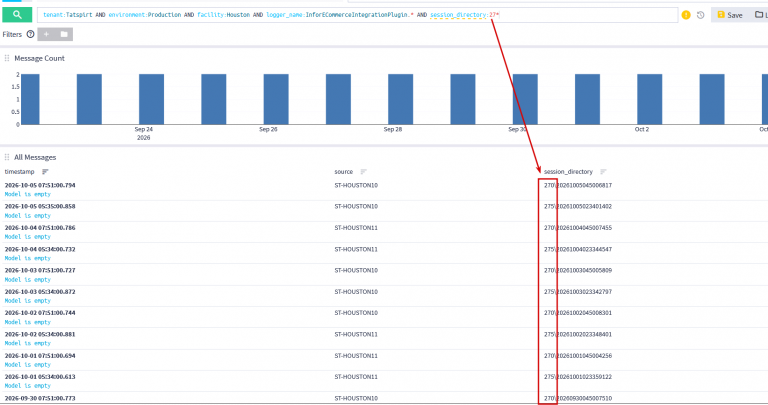This screenshot has height=405, width=768.
Task: Click the Sep 24 axis label on histogram
Action: click(144, 129)
